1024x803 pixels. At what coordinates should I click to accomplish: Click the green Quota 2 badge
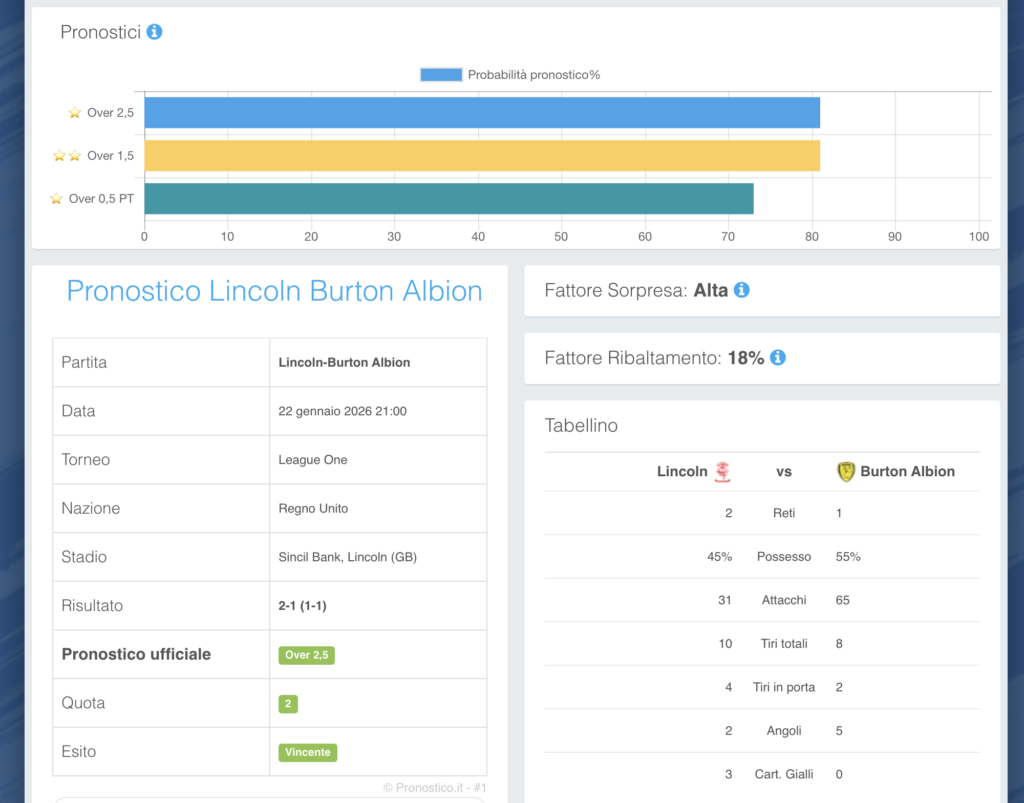[288, 704]
